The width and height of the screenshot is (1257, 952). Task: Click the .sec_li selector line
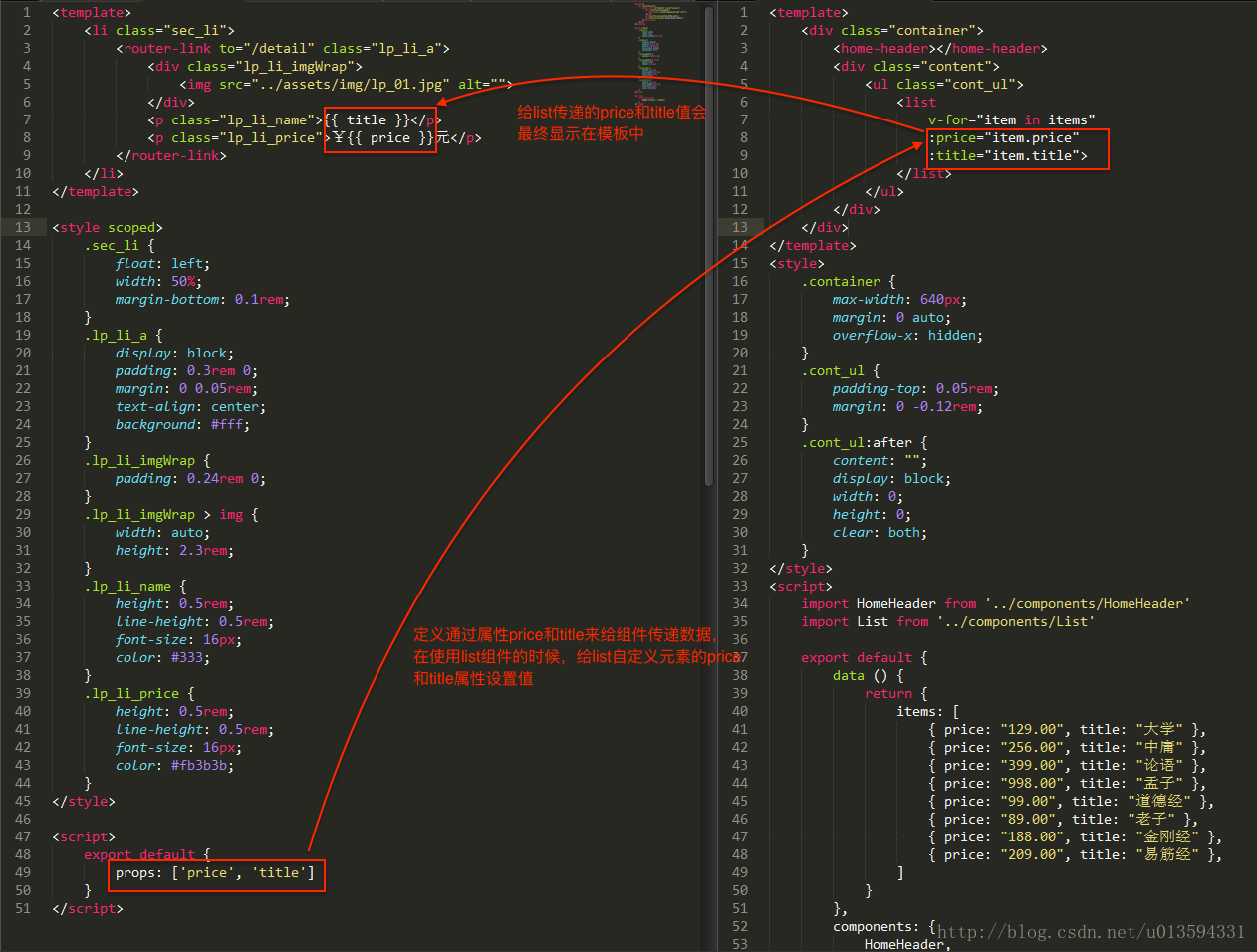pos(120,245)
